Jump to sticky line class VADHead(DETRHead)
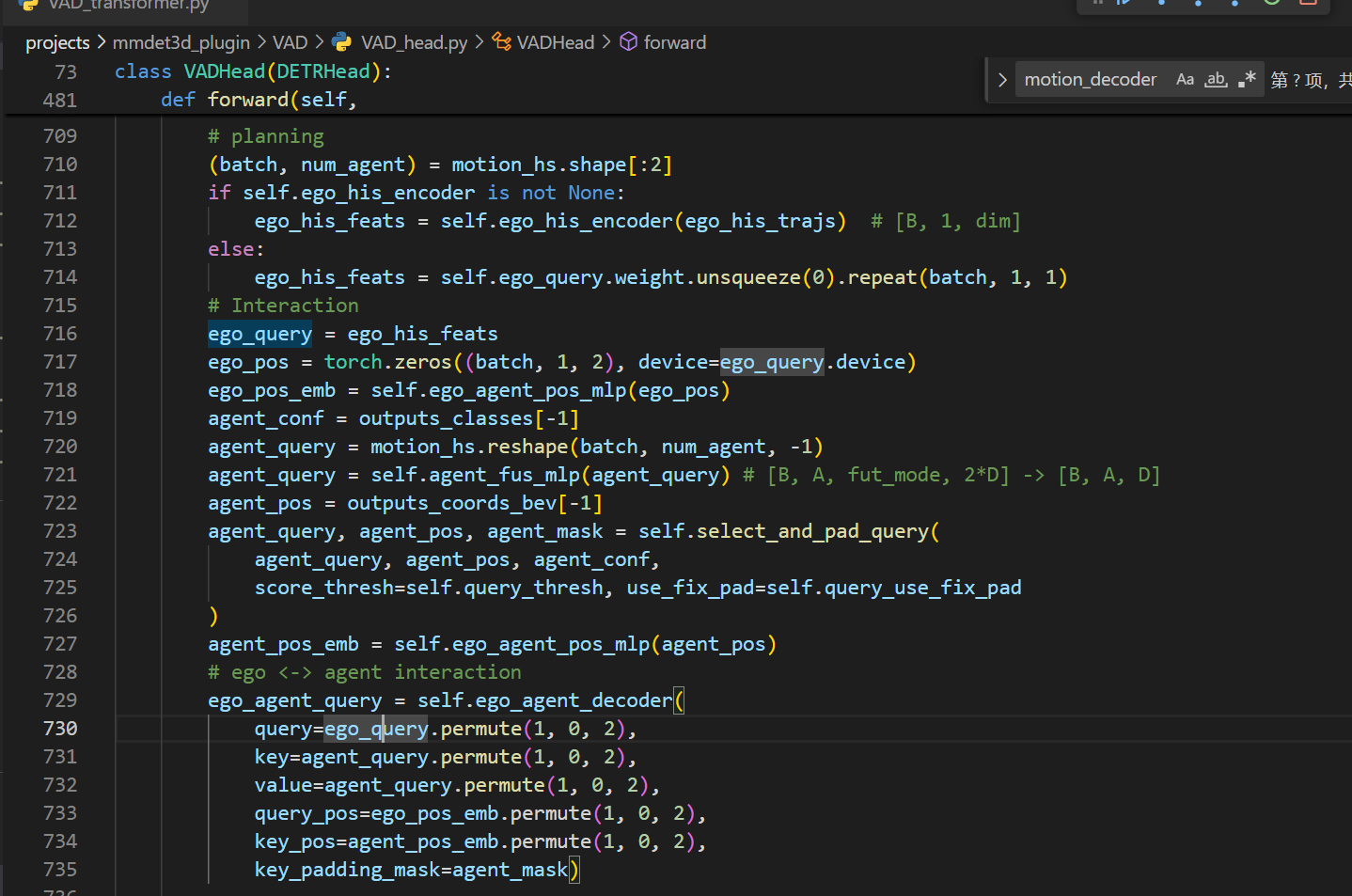1352x896 pixels. 252,71
